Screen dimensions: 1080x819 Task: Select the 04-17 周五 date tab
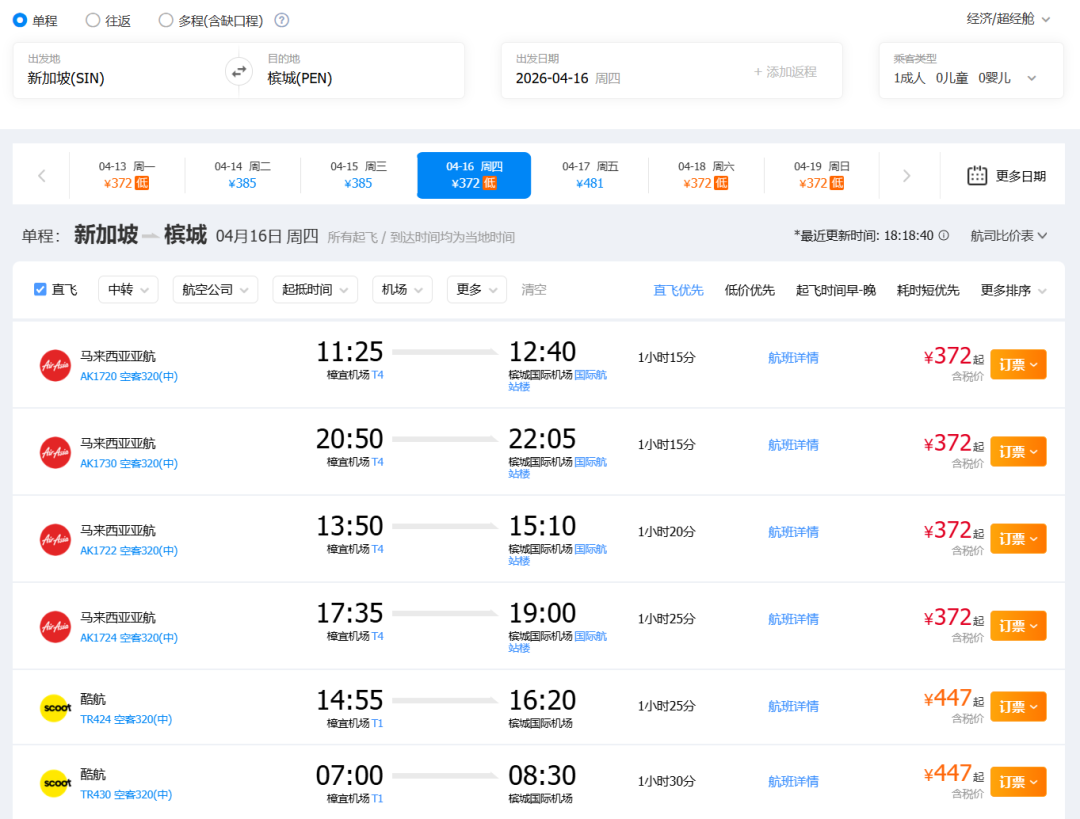click(590, 175)
